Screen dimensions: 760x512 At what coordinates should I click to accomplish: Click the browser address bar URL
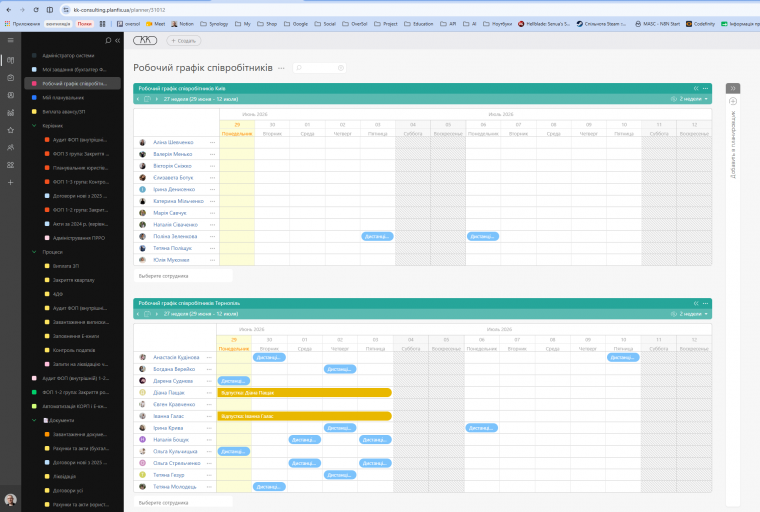point(119,10)
